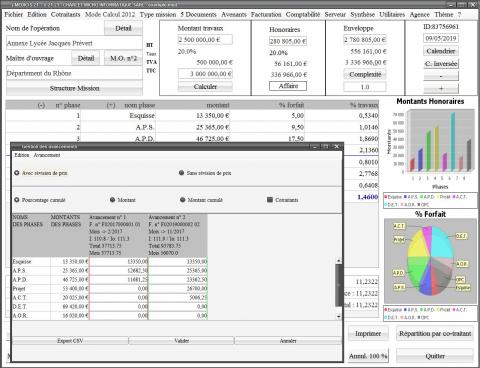Click the Montant travaux HT input field

[x=205, y=40]
